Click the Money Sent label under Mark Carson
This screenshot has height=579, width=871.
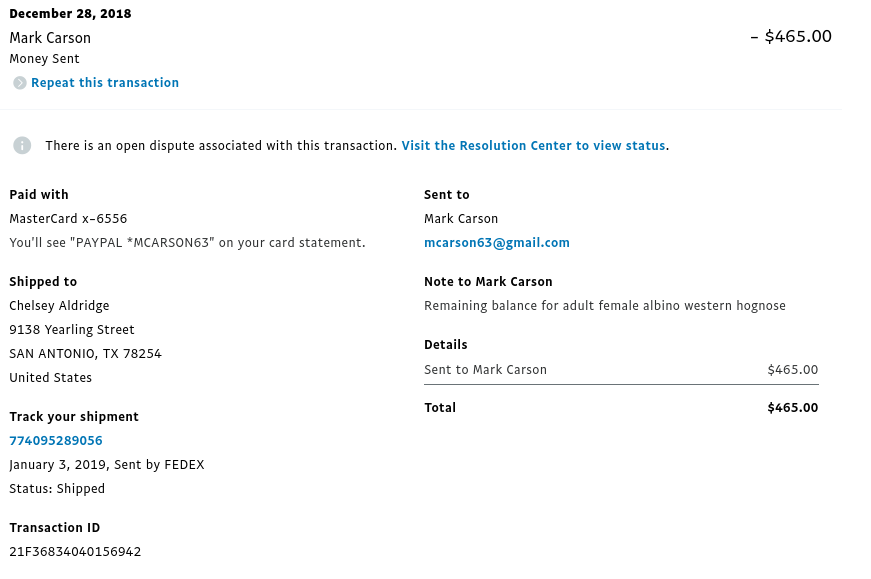coord(44,59)
